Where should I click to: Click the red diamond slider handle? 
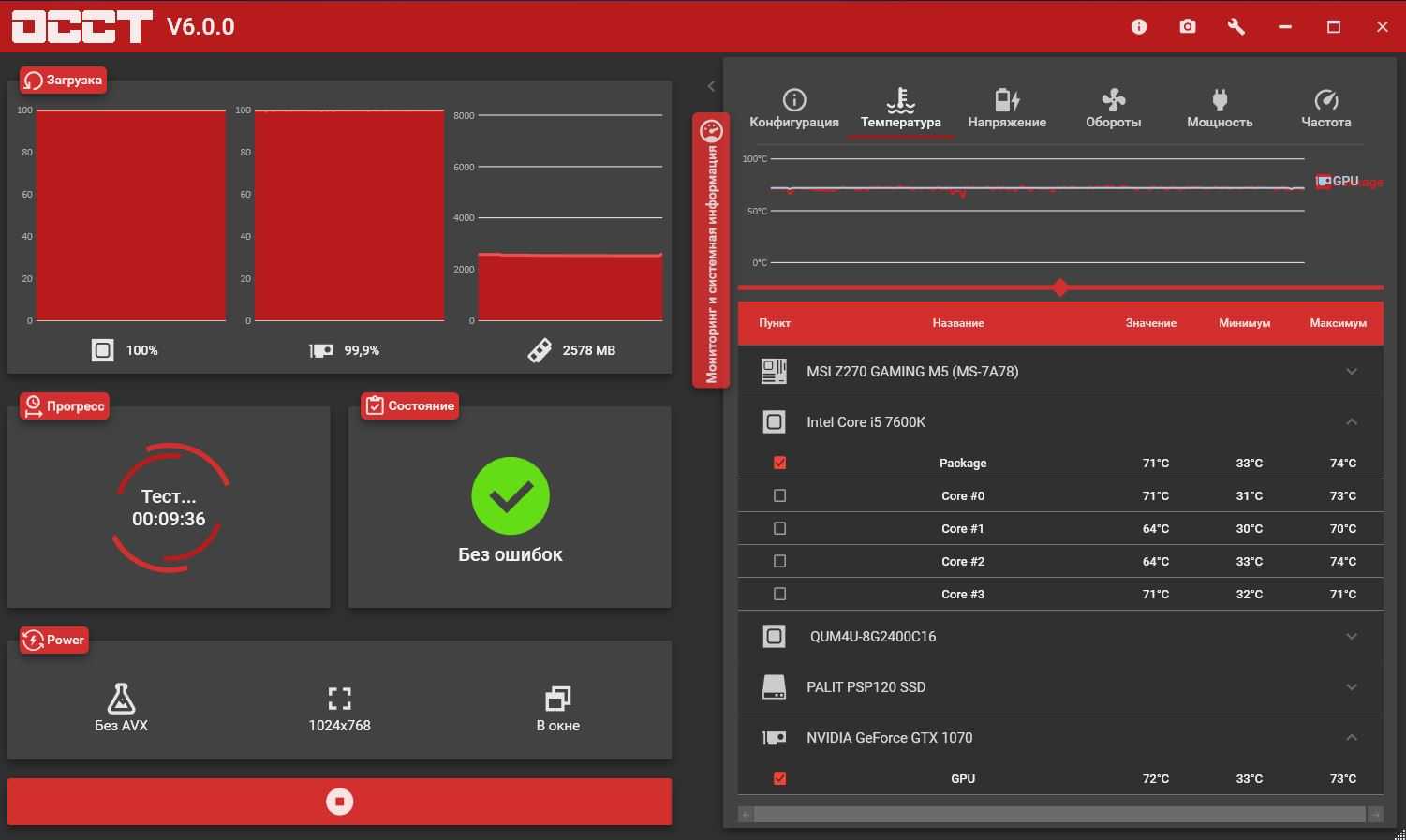pos(1060,287)
